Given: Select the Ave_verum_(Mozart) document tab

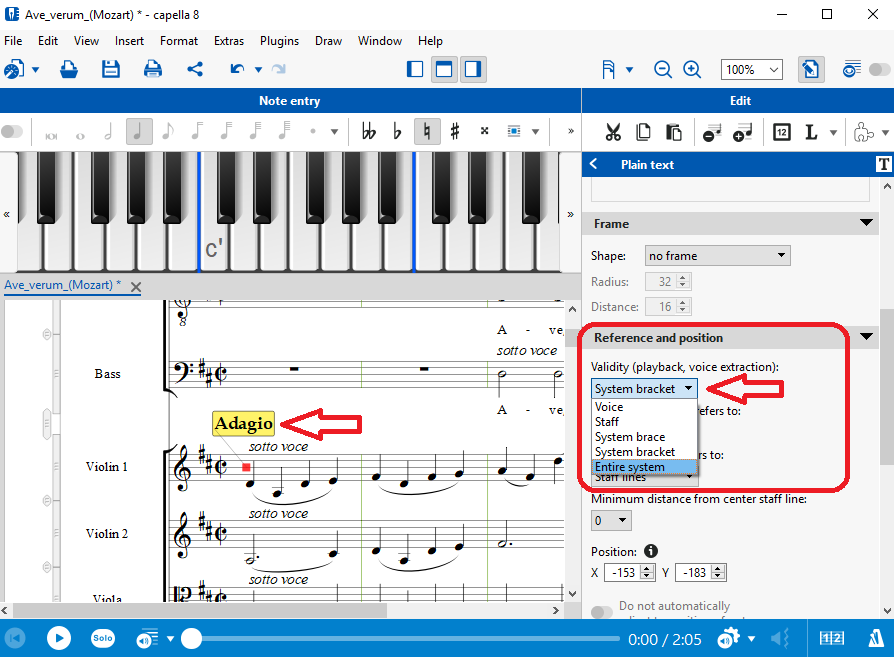Looking at the screenshot, I should pos(63,285).
